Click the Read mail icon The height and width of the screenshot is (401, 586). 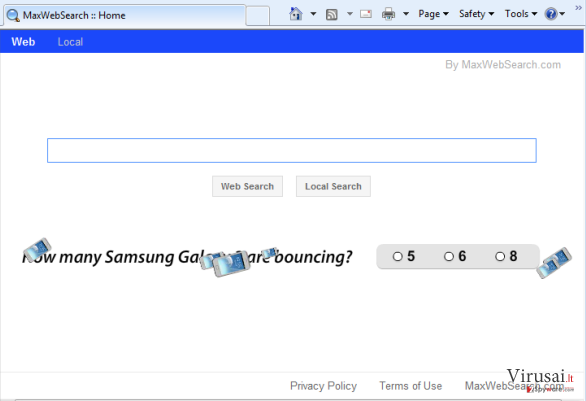pos(366,14)
